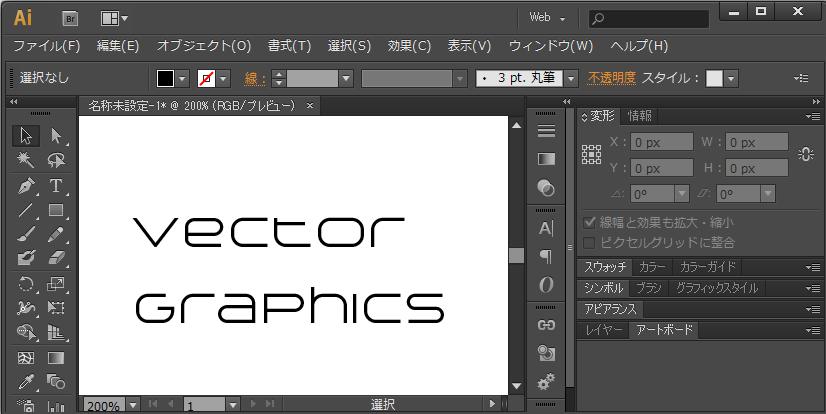
Task: Toggle constrain width and height proportions
Action: [805, 154]
